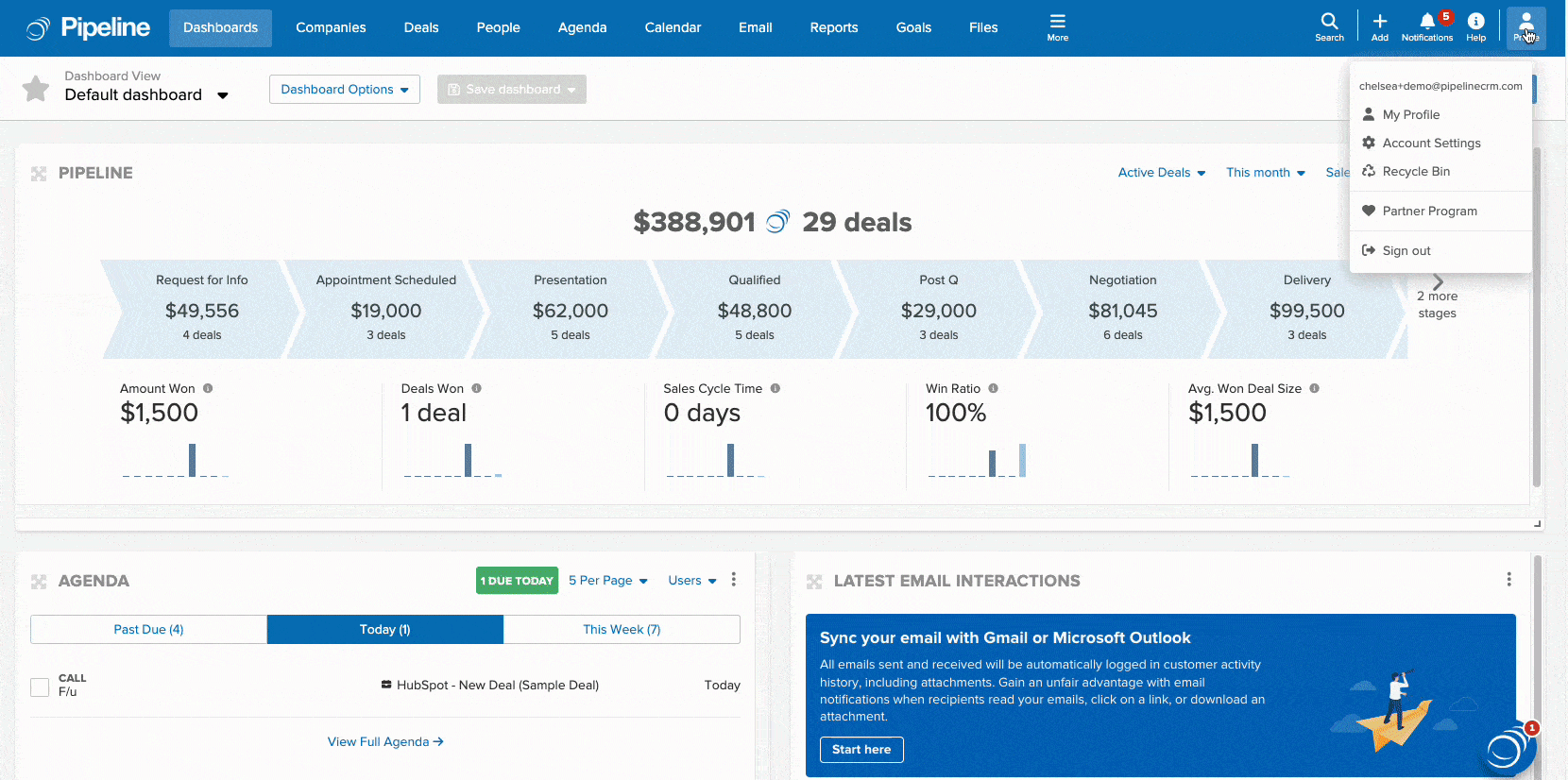The image size is (1568, 780).
Task: Open the View Full Agenda link
Action: click(x=385, y=742)
